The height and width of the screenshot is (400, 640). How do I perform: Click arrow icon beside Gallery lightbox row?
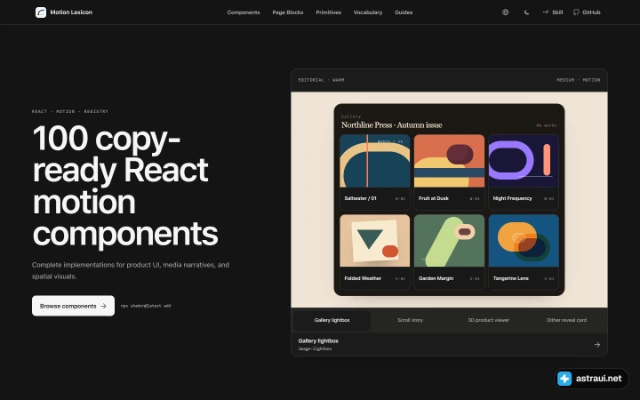(597, 344)
